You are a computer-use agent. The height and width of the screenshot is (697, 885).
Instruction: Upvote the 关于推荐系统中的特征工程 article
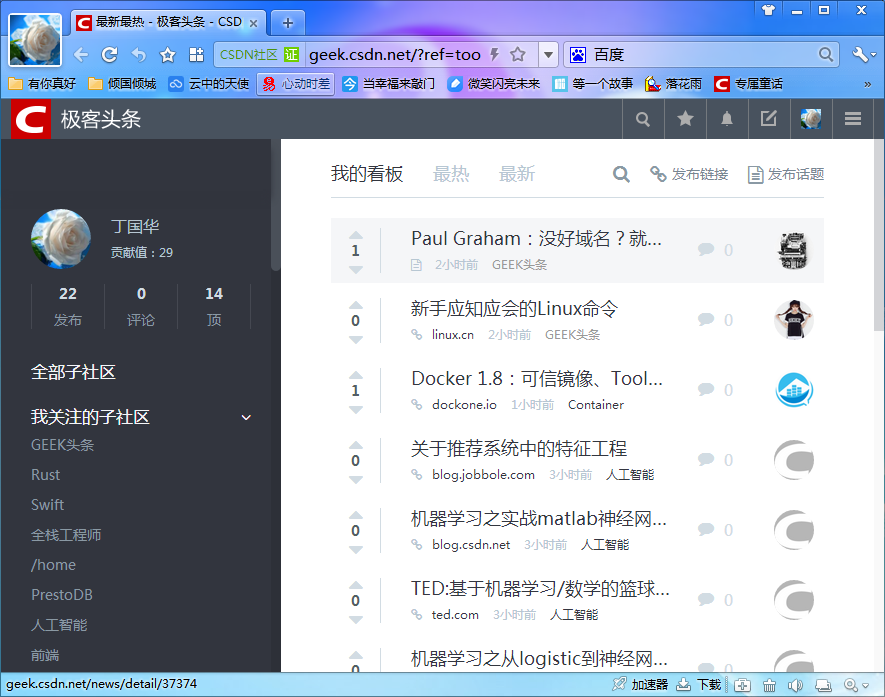coord(356,445)
